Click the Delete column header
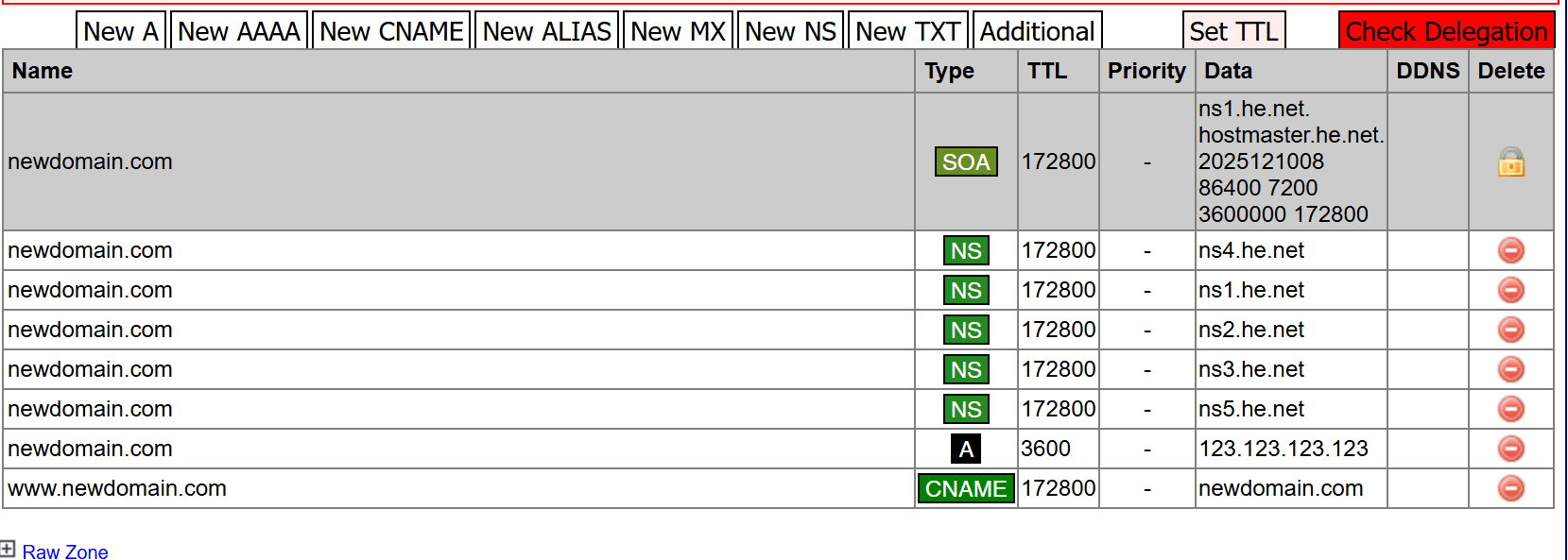This screenshot has width=1568, height=560. 1510,71
